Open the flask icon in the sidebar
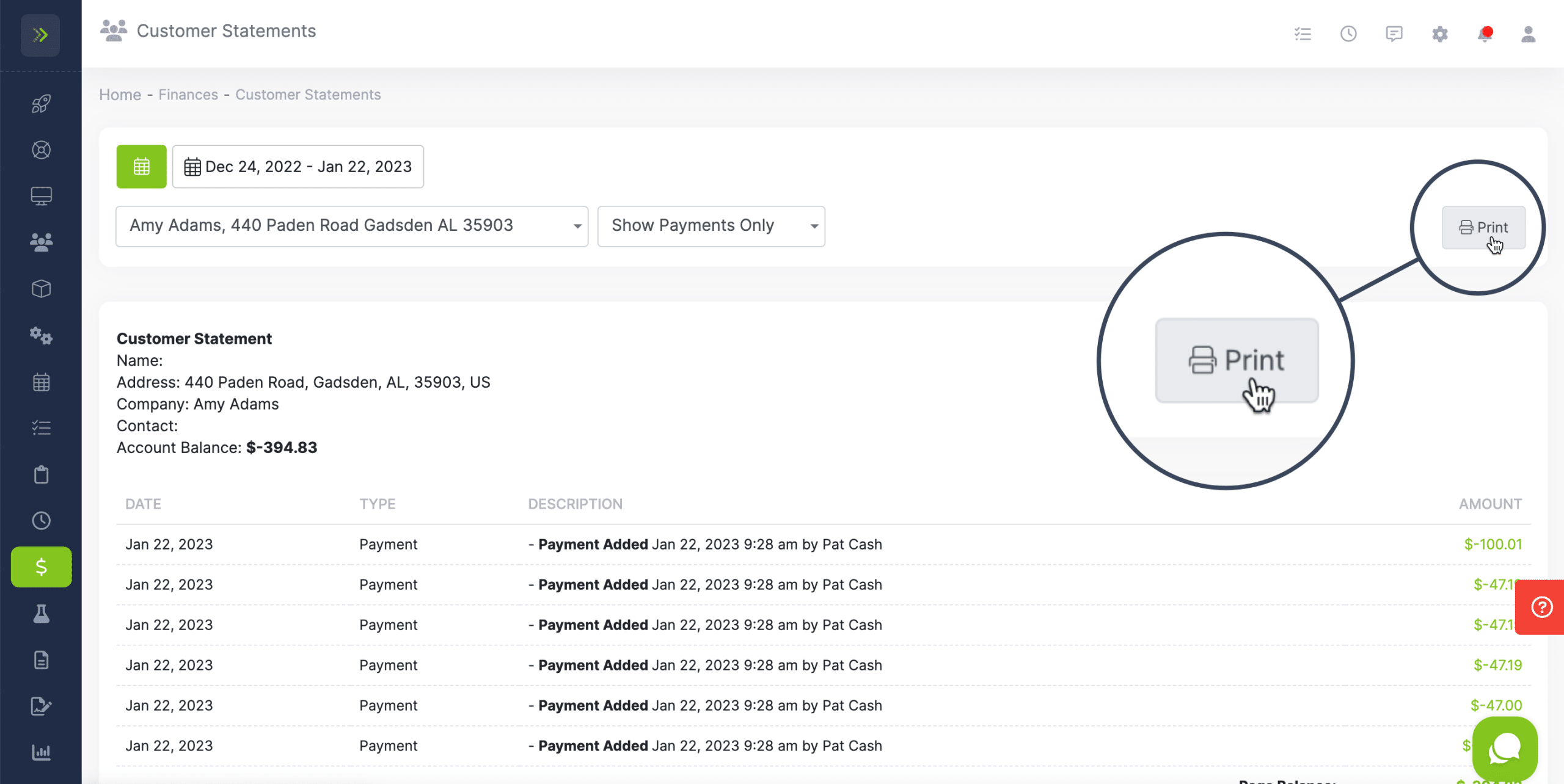Viewport: 1564px width, 784px height. 41,614
